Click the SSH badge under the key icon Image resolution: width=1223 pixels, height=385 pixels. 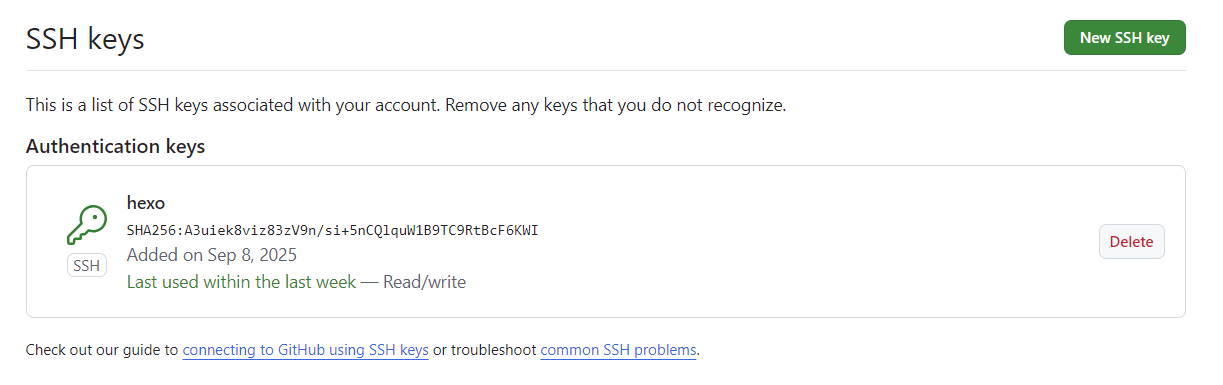click(87, 266)
